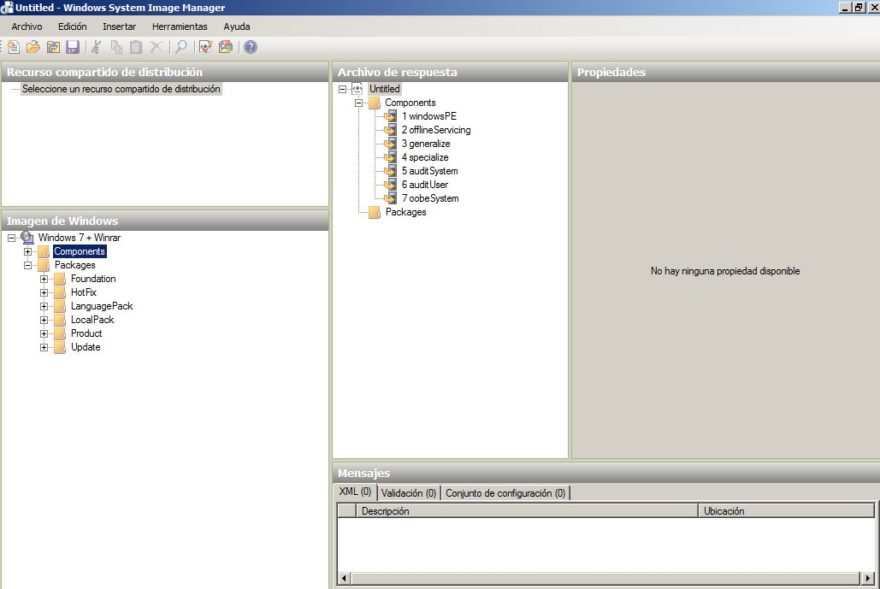Open the Herramientas menu
The image size is (880, 589).
pyautogui.click(x=180, y=26)
